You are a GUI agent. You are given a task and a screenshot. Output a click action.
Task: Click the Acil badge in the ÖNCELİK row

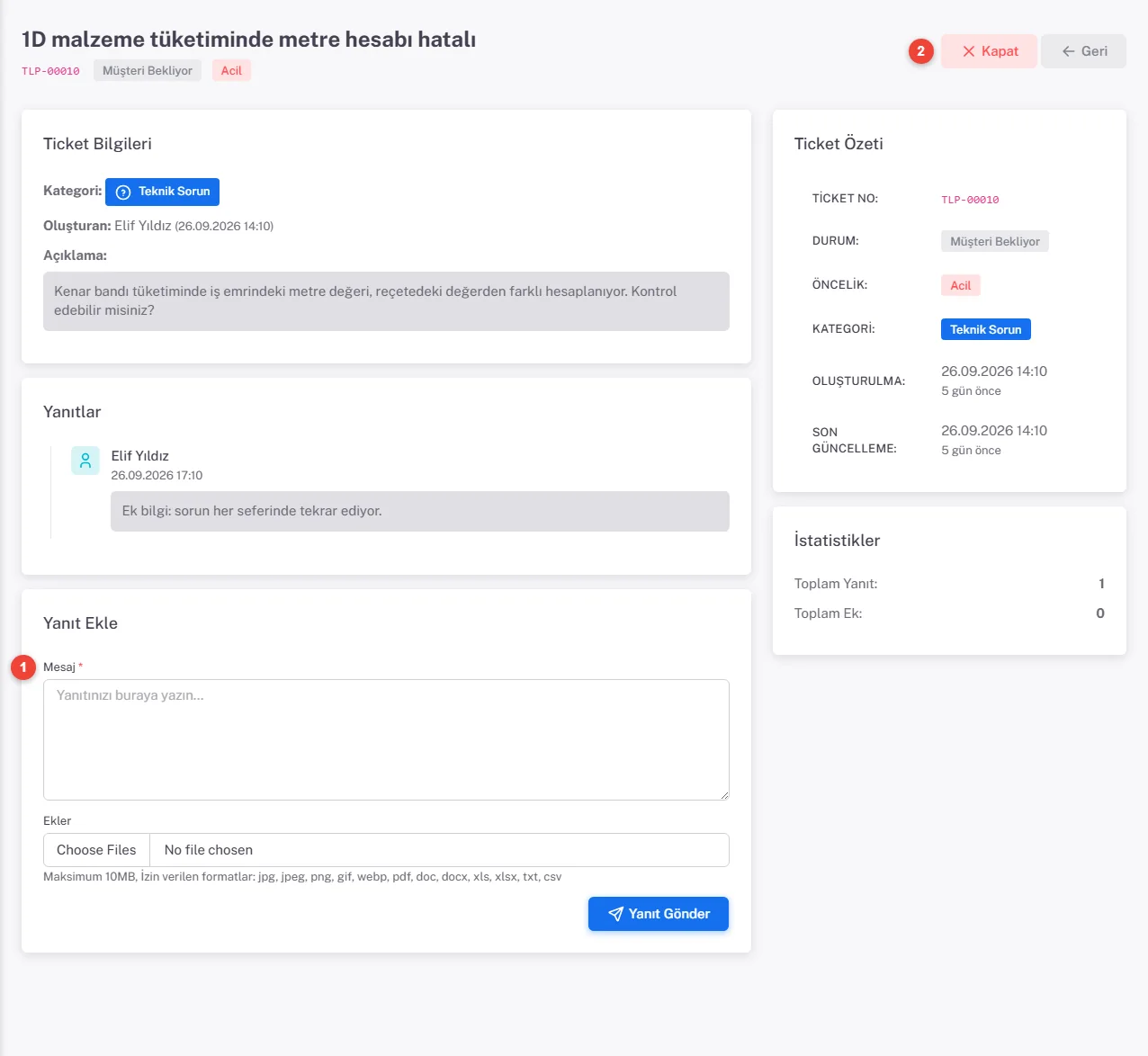(x=961, y=285)
